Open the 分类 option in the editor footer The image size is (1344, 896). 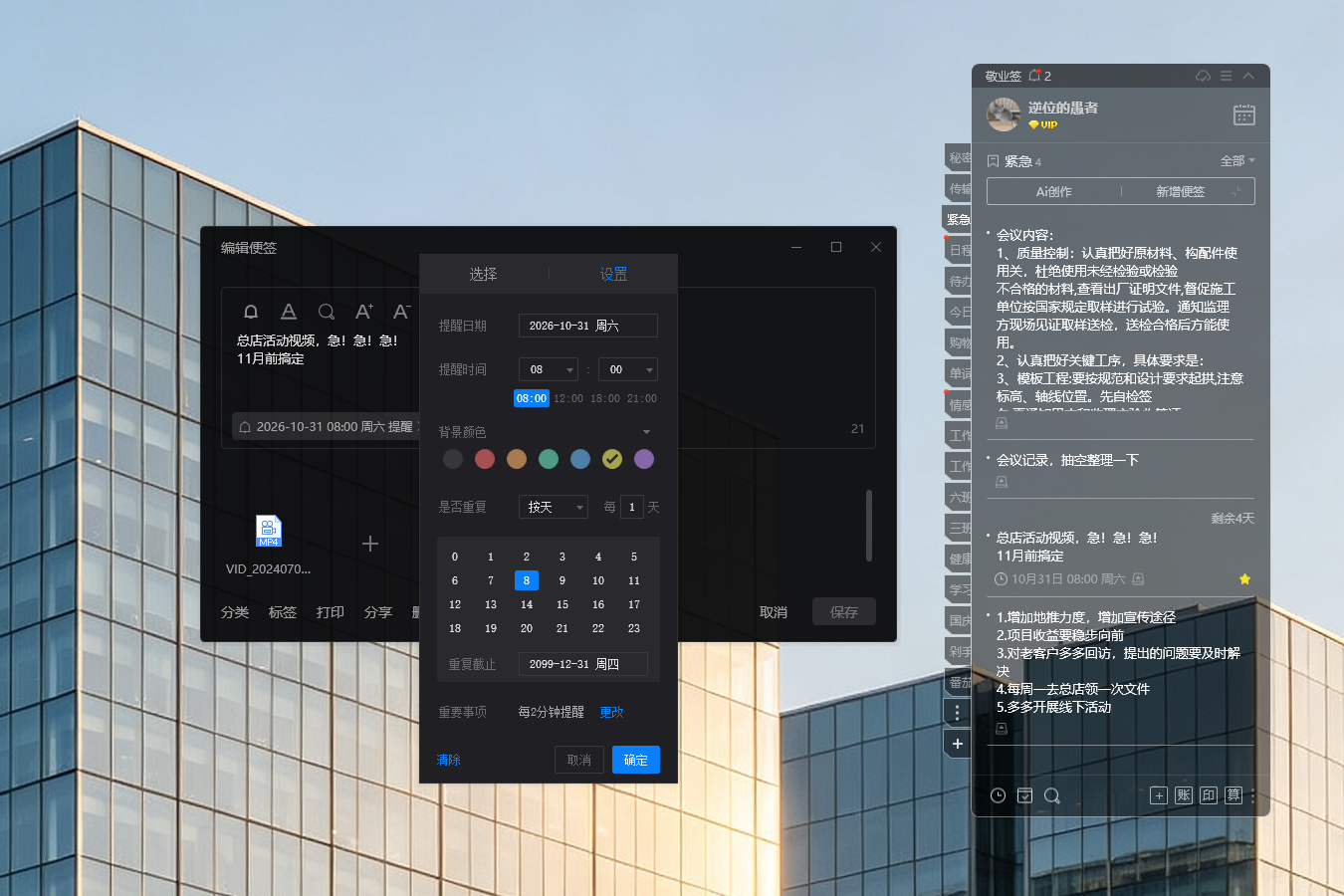[235, 612]
